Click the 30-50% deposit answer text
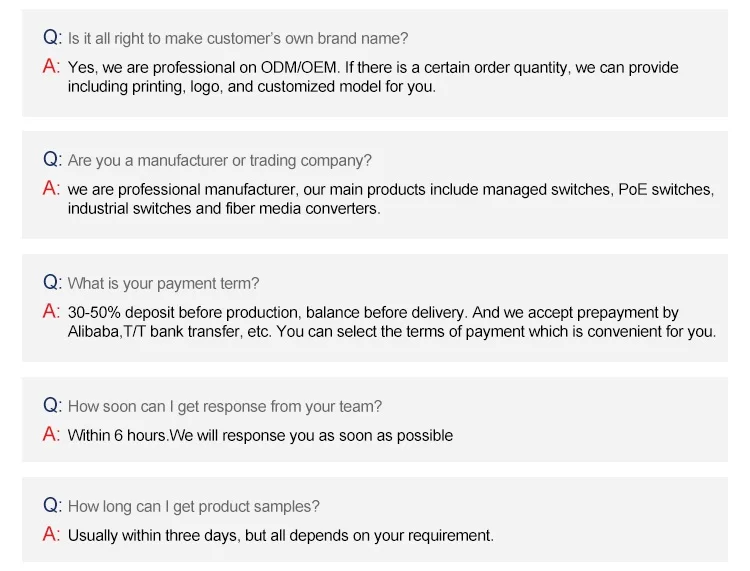750x571 pixels. pos(391,322)
